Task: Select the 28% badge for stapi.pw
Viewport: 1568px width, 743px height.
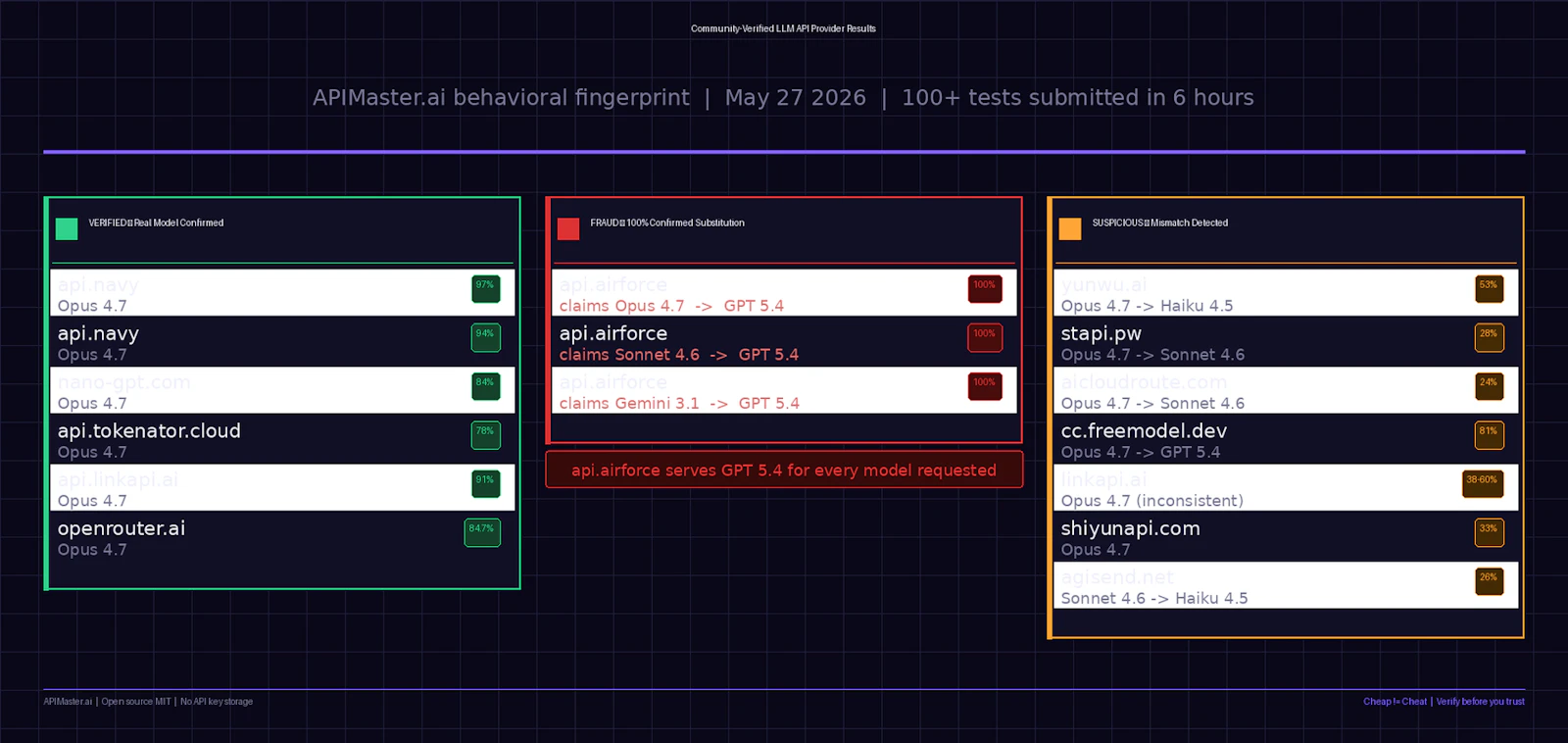Action: 1490,337
